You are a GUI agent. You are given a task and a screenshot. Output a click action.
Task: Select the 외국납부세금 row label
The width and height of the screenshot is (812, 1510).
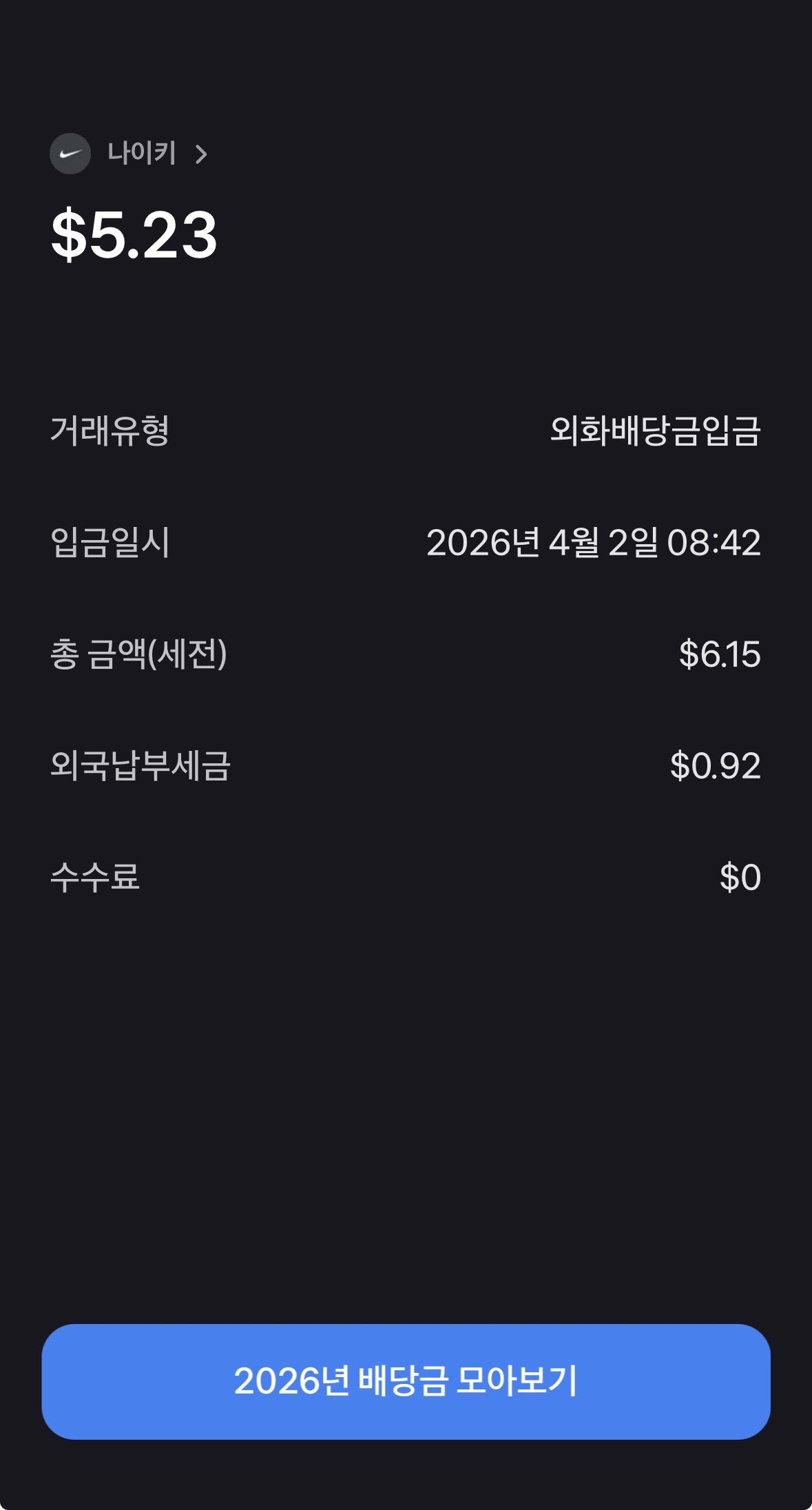(140, 766)
